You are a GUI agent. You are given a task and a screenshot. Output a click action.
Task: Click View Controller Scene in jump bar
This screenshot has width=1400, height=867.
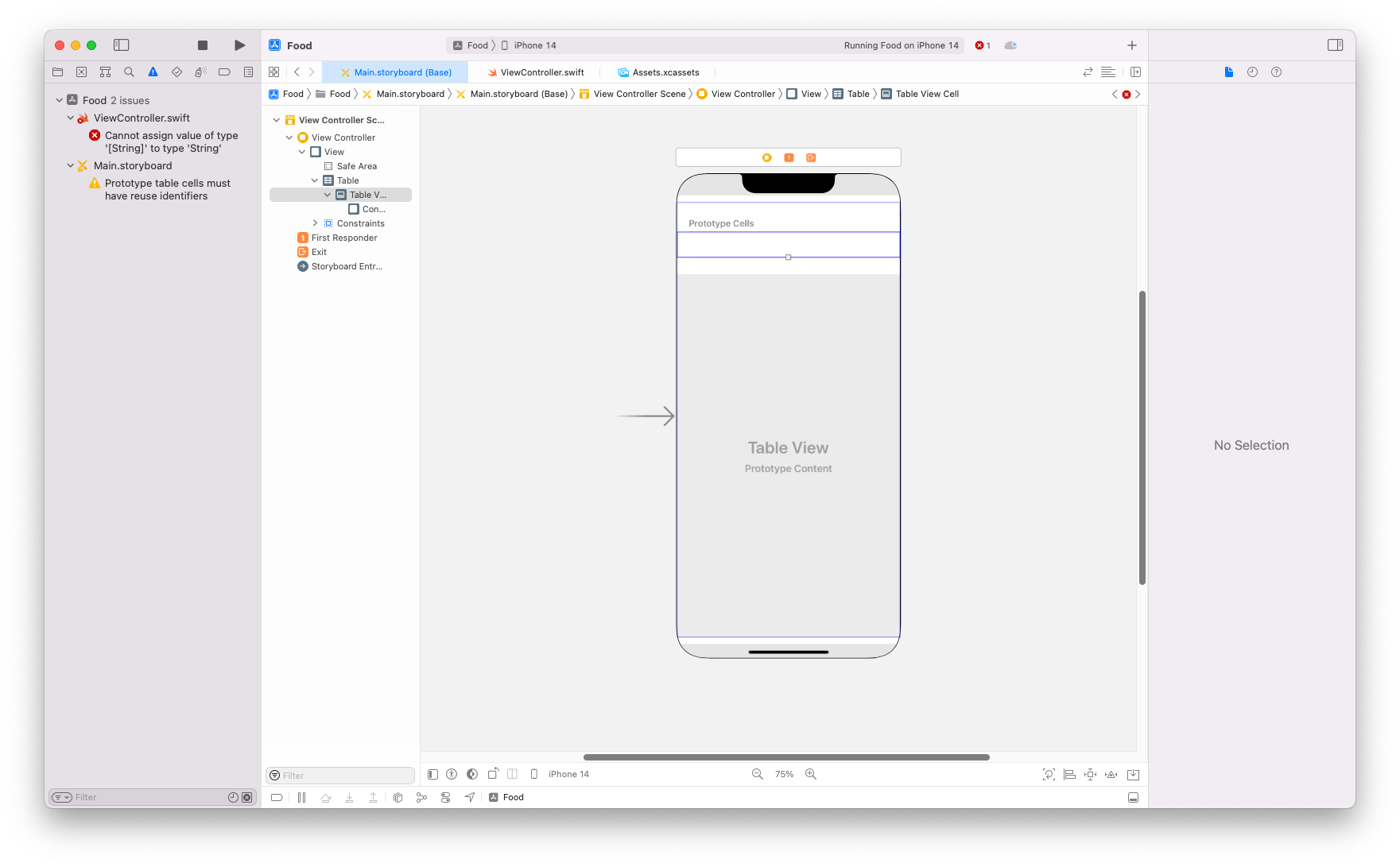633,94
